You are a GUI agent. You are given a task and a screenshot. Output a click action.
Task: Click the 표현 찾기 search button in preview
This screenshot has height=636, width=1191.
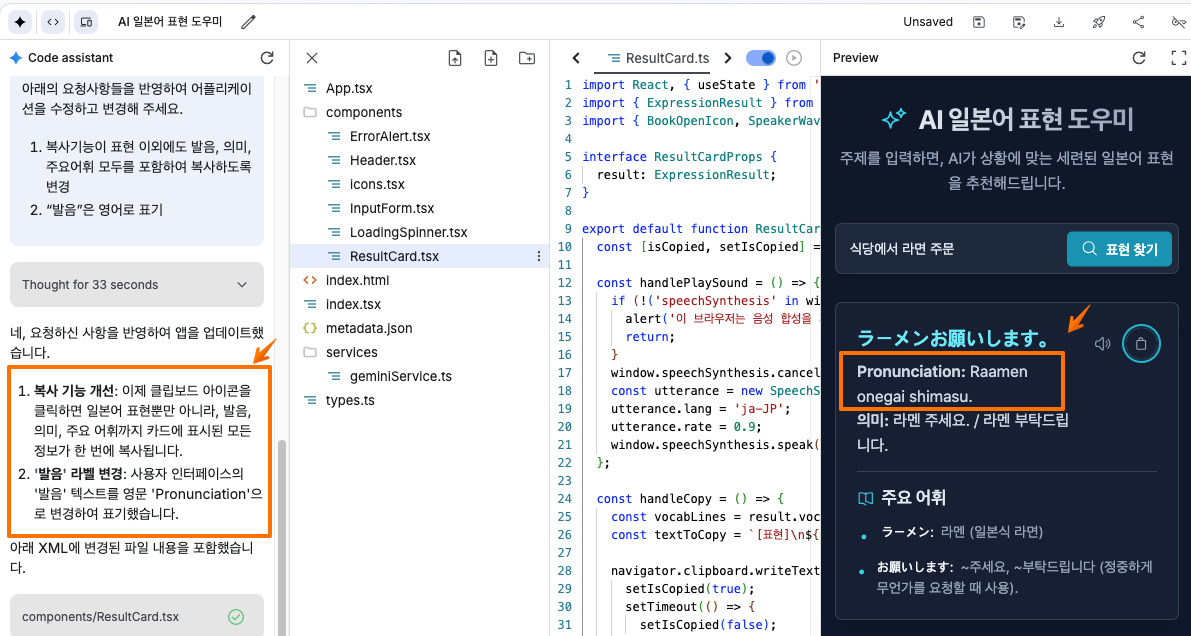pos(1119,249)
